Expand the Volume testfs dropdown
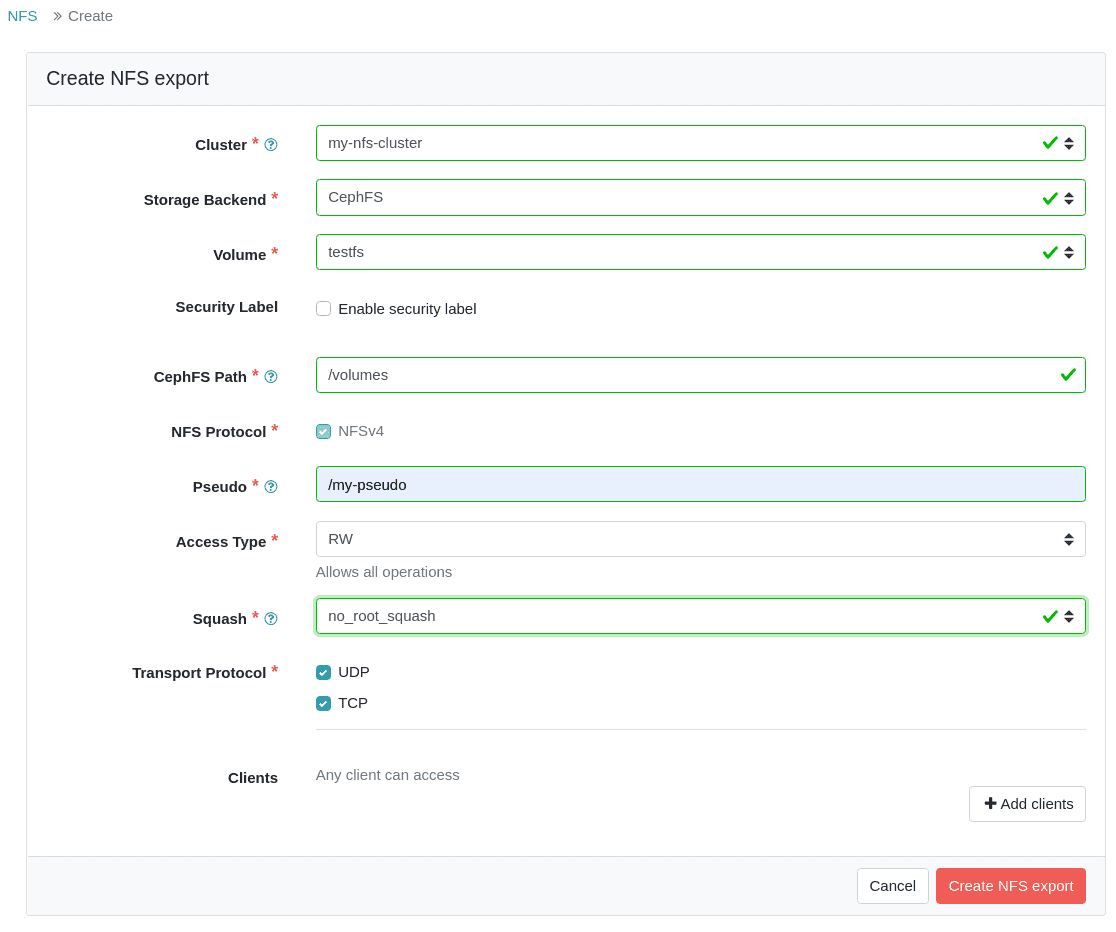1116x932 pixels. coord(700,252)
